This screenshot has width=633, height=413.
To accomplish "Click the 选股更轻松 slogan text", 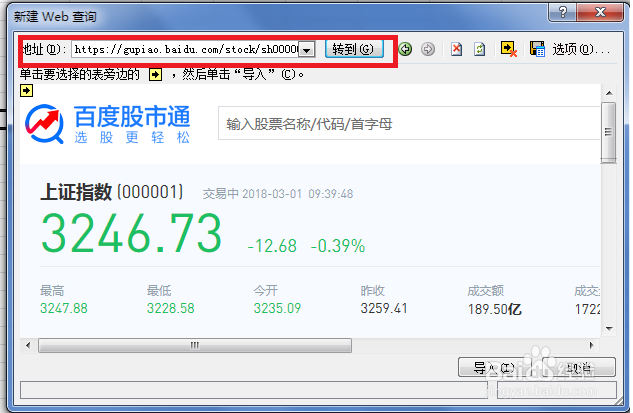I will 132,138.
